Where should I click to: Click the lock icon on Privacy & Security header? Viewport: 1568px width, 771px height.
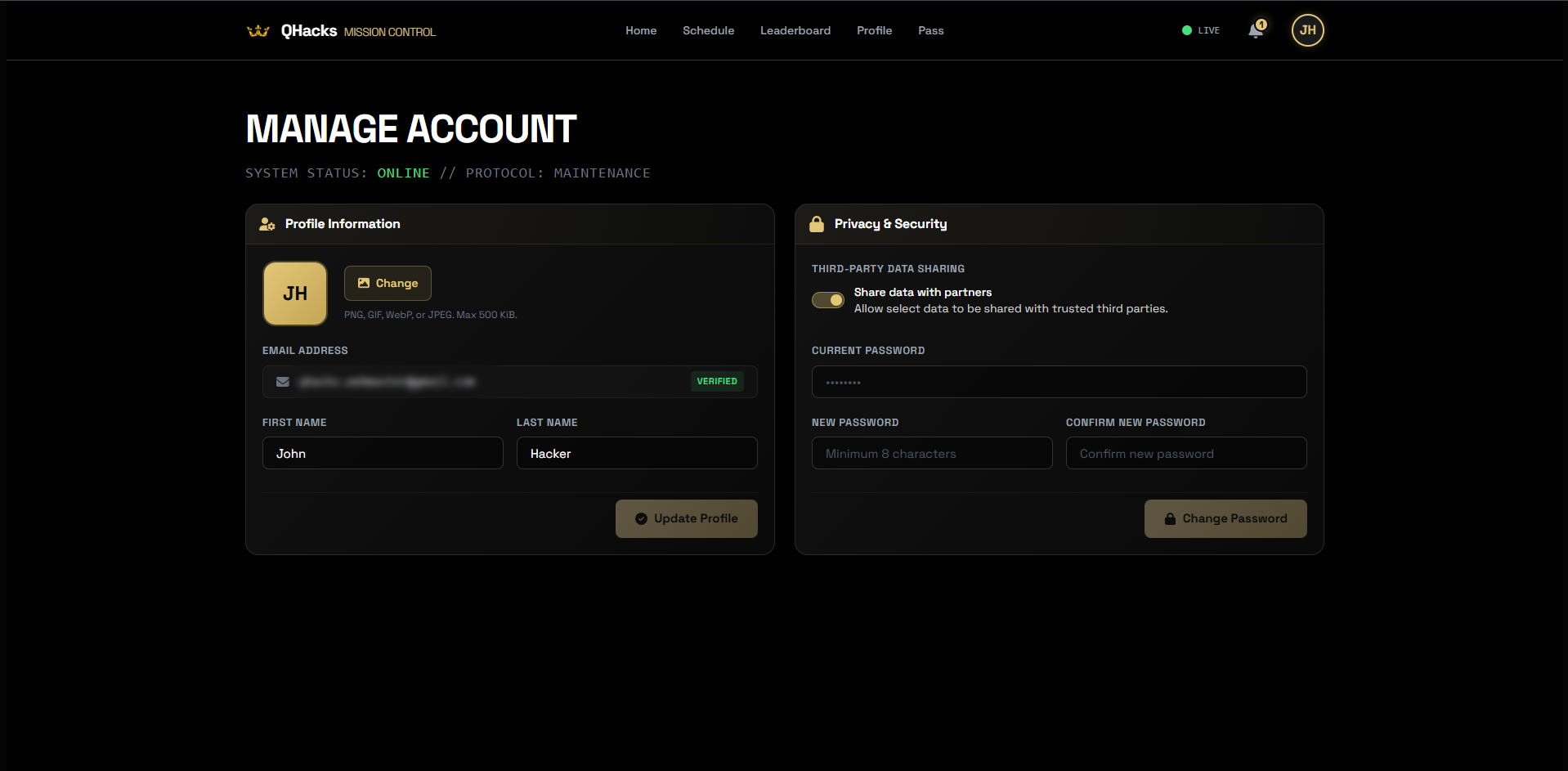tap(817, 223)
